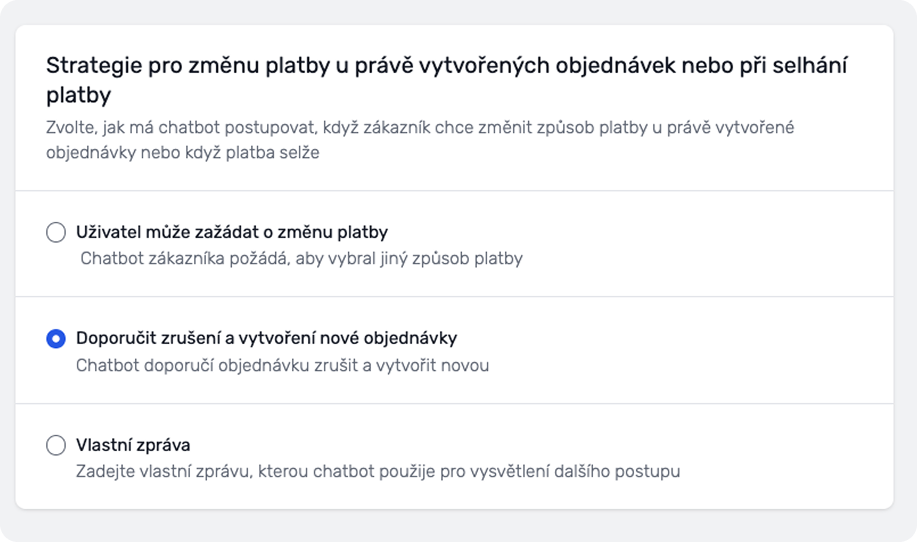Click the subtitle line starting with Zvolte, jak má chatbot
This screenshot has height=542, width=917.
pyautogui.click(x=420, y=128)
